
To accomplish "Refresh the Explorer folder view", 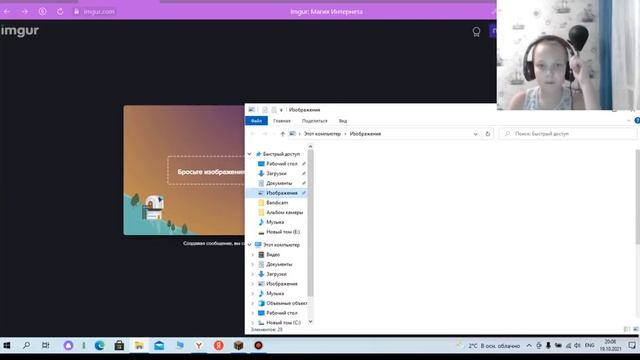I will click(487, 134).
